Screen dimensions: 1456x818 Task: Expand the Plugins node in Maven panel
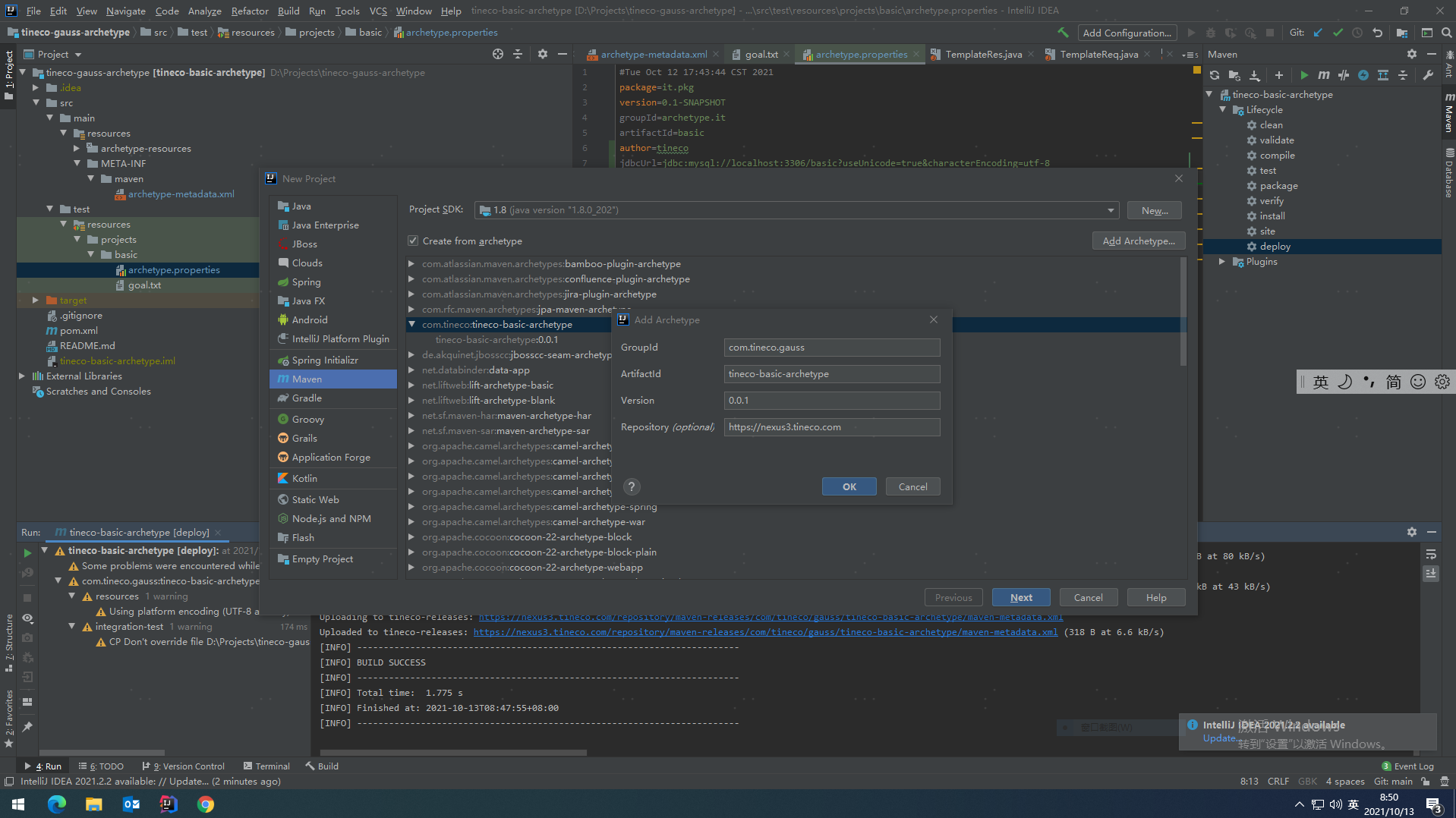point(1222,262)
